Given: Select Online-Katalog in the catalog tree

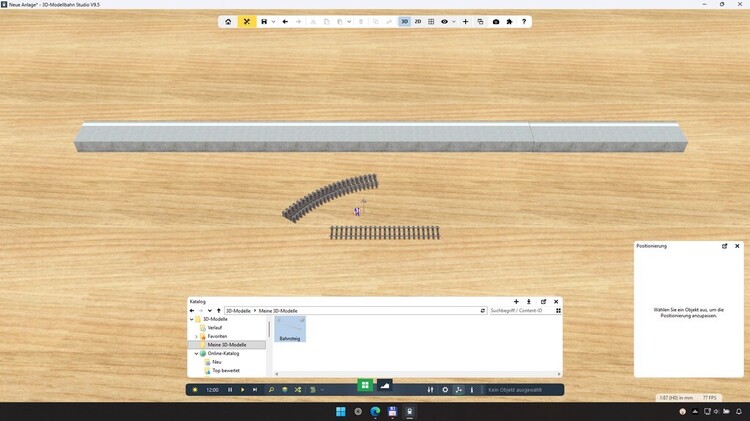Looking at the screenshot, I should point(223,354).
